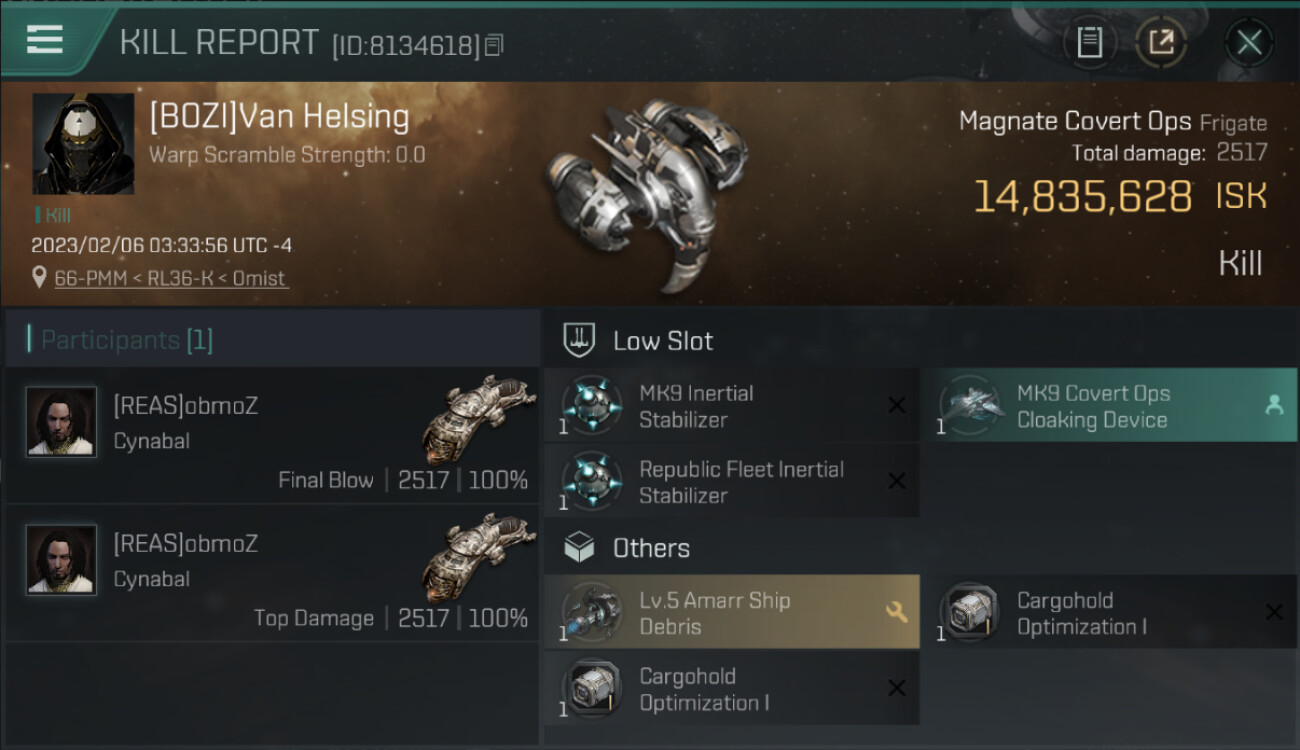1300x750 pixels.
Task: Open the hamburger menu at top left
Action: (x=45, y=40)
